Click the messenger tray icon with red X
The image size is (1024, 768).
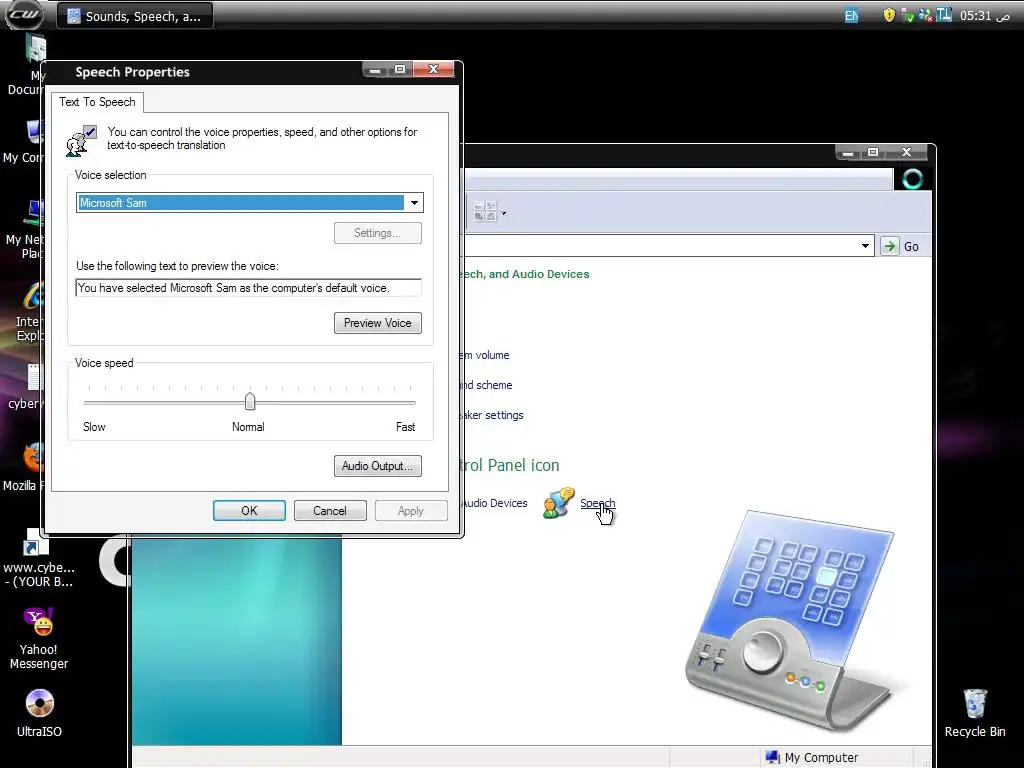tap(925, 15)
